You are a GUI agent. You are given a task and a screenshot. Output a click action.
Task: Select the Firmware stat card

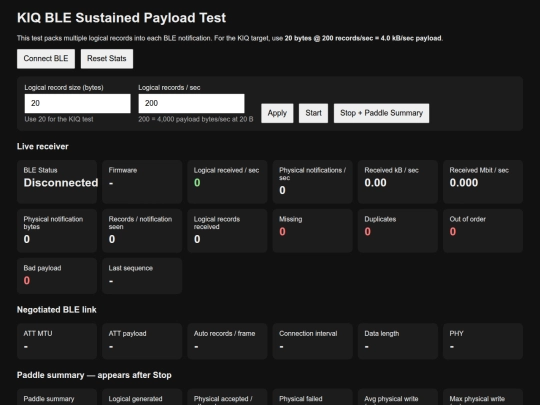[142, 182]
